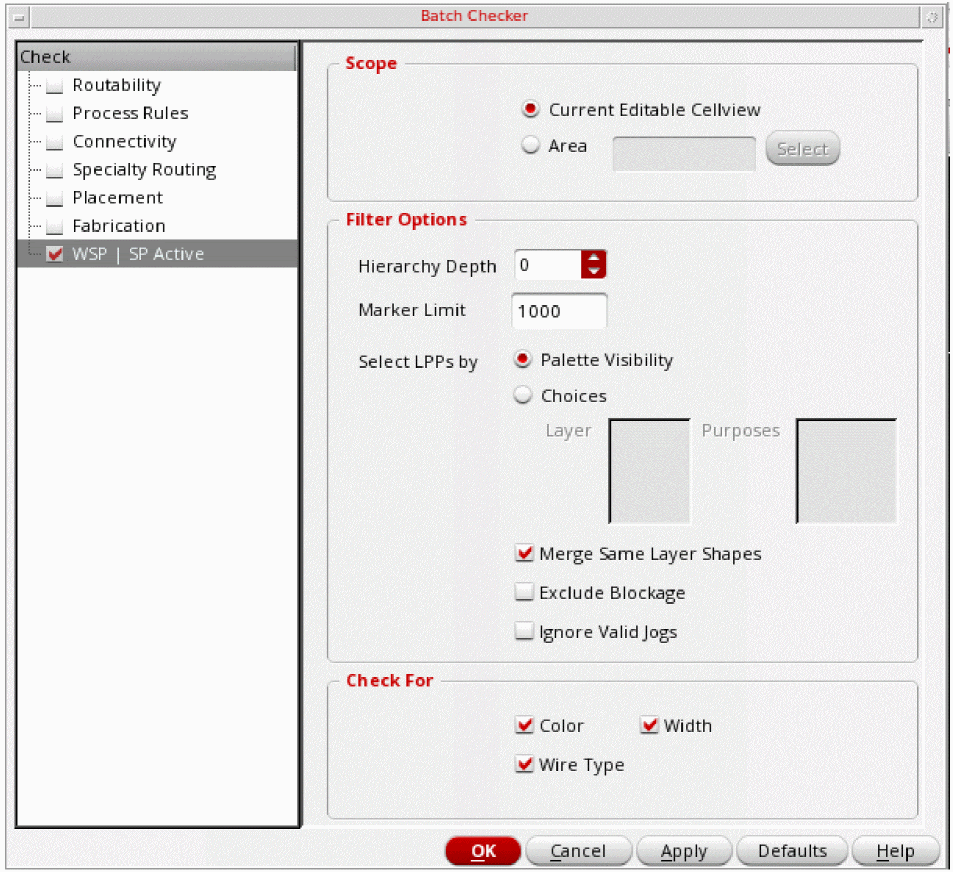Enable Exclude Blockage option
953x872 pixels.
point(524,593)
